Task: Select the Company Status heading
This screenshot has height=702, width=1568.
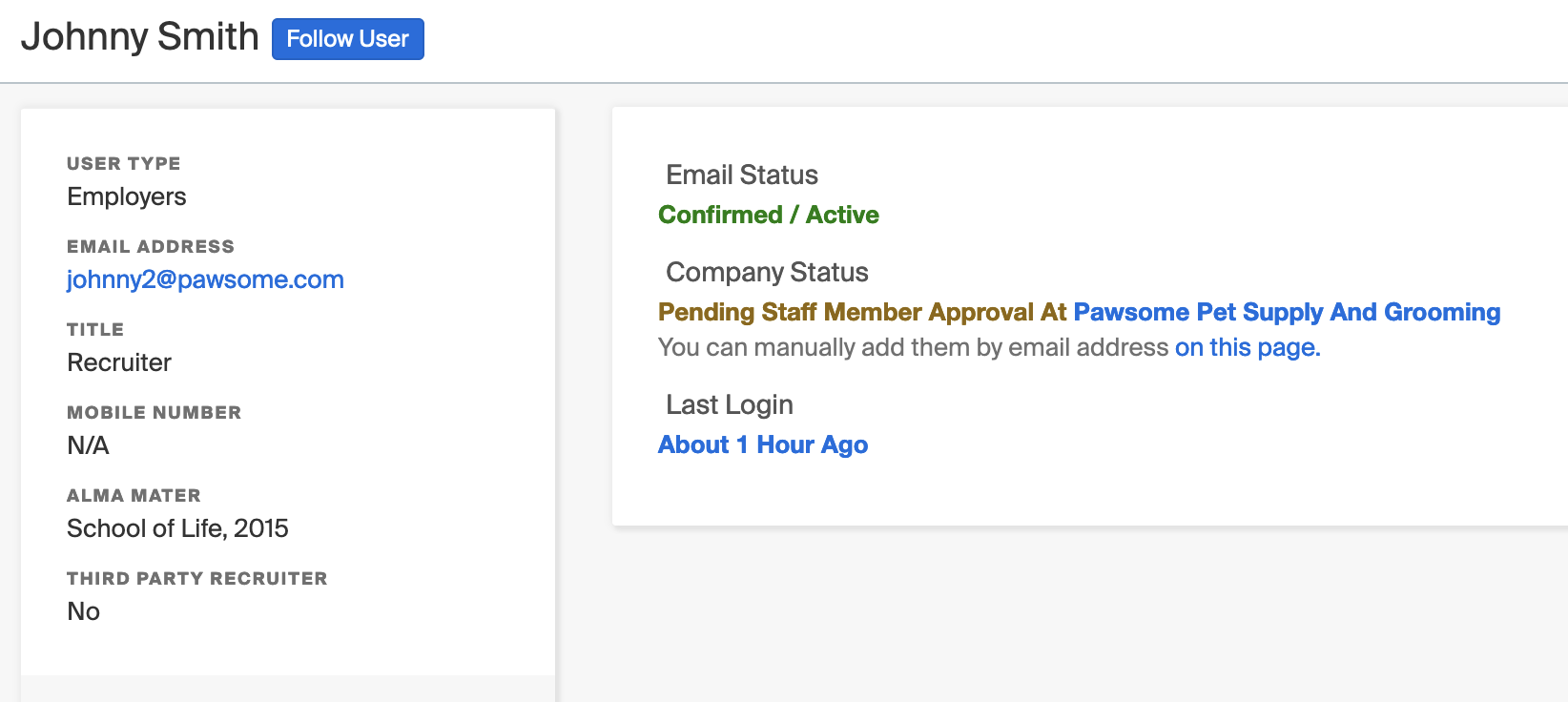Action: tap(766, 272)
